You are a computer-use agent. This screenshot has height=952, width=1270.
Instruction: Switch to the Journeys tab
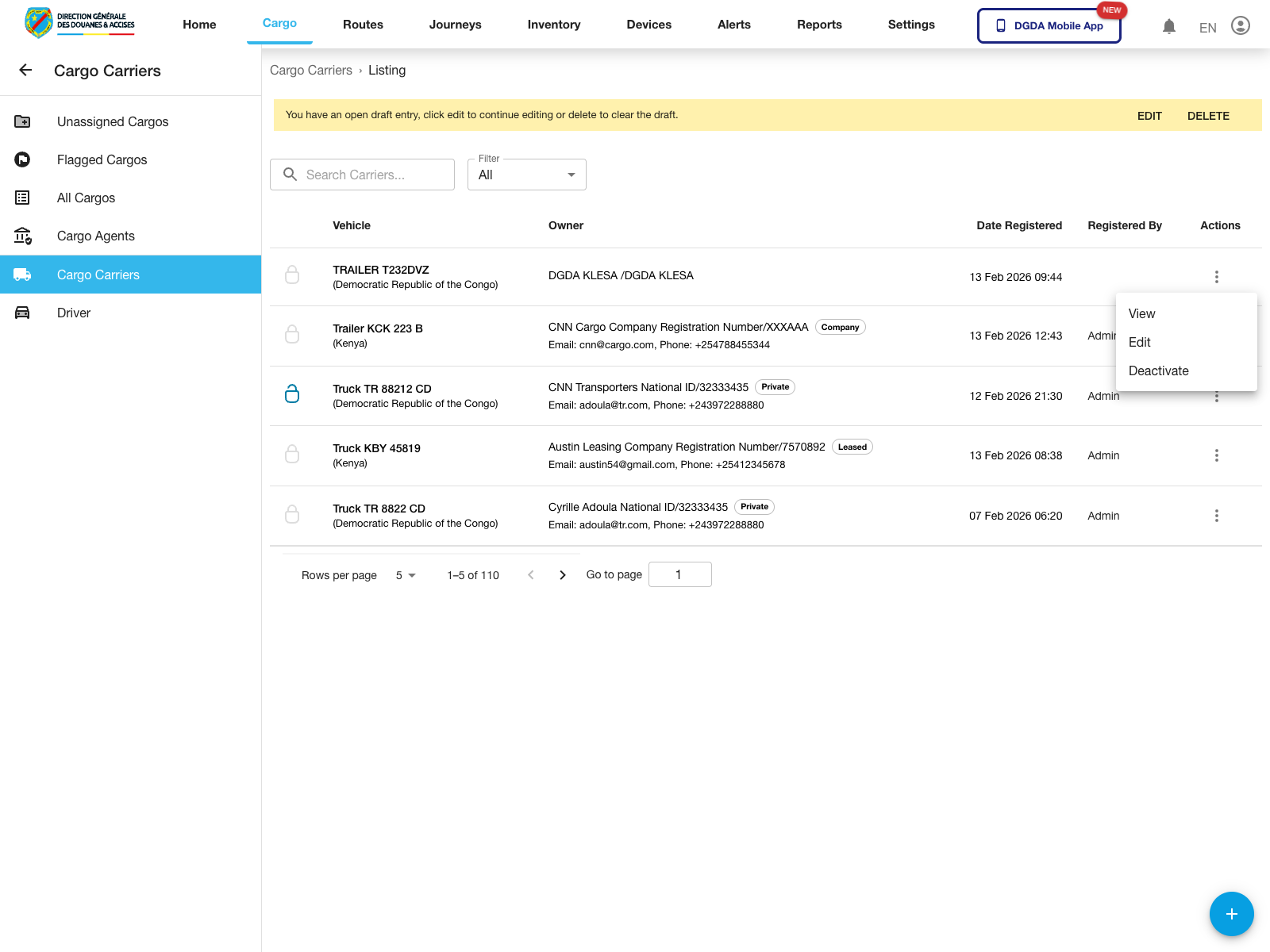pyautogui.click(x=455, y=25)
